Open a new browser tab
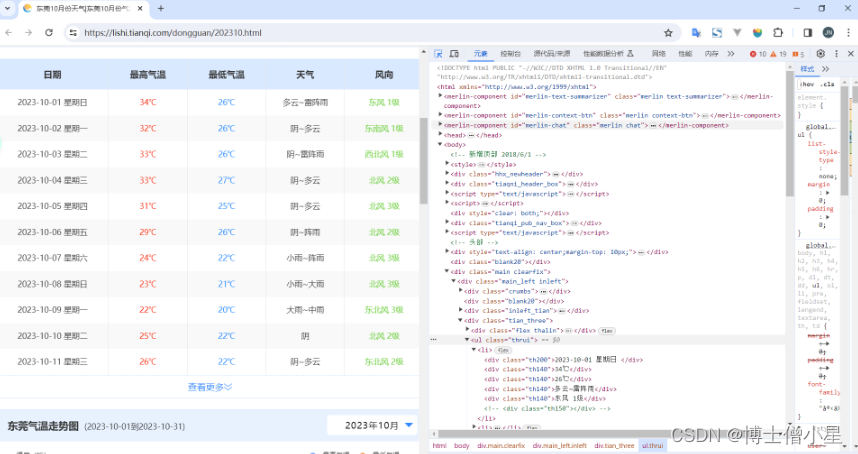858x454 pixels. pos(161,9)
